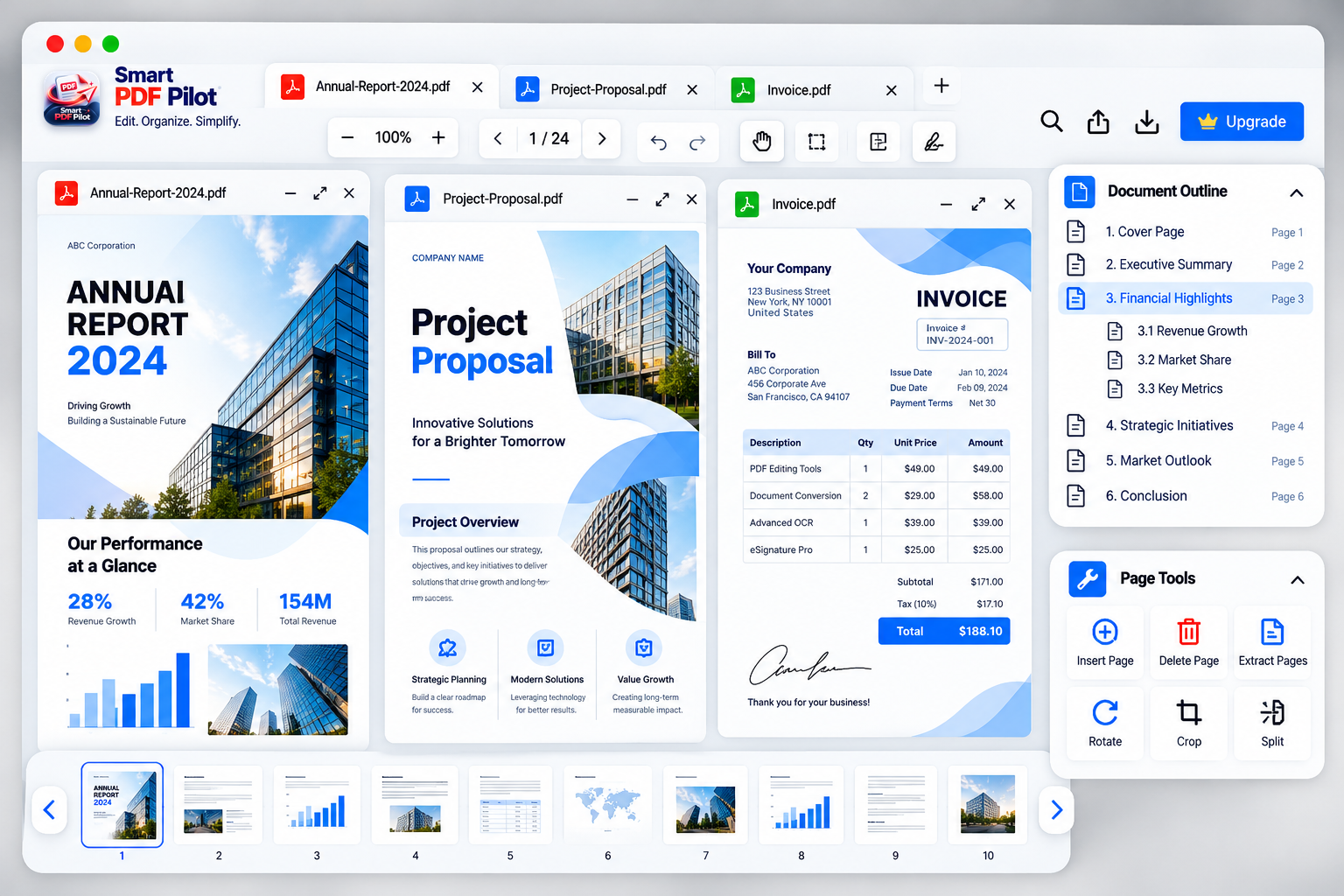Select page 6 world map thumbnail
The image size is (1344, 896).
click(608, 805)
